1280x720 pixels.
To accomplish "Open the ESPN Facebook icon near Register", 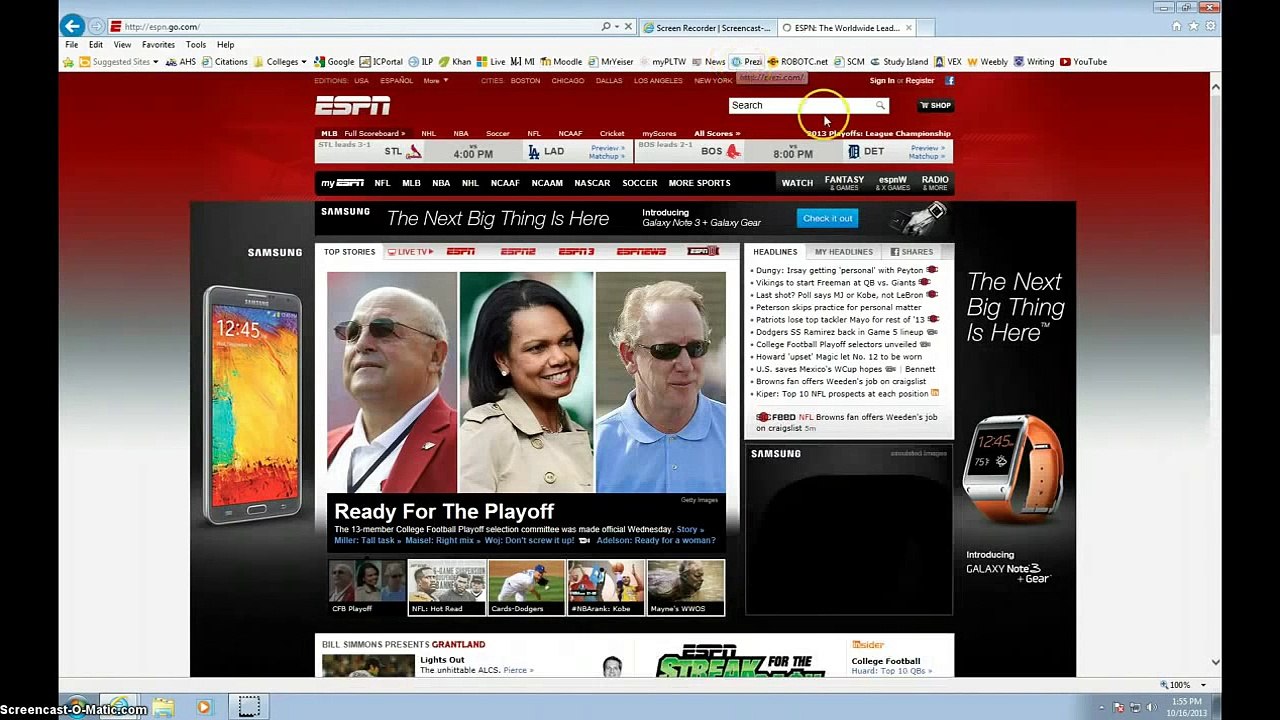I will (x=949, y=81).
